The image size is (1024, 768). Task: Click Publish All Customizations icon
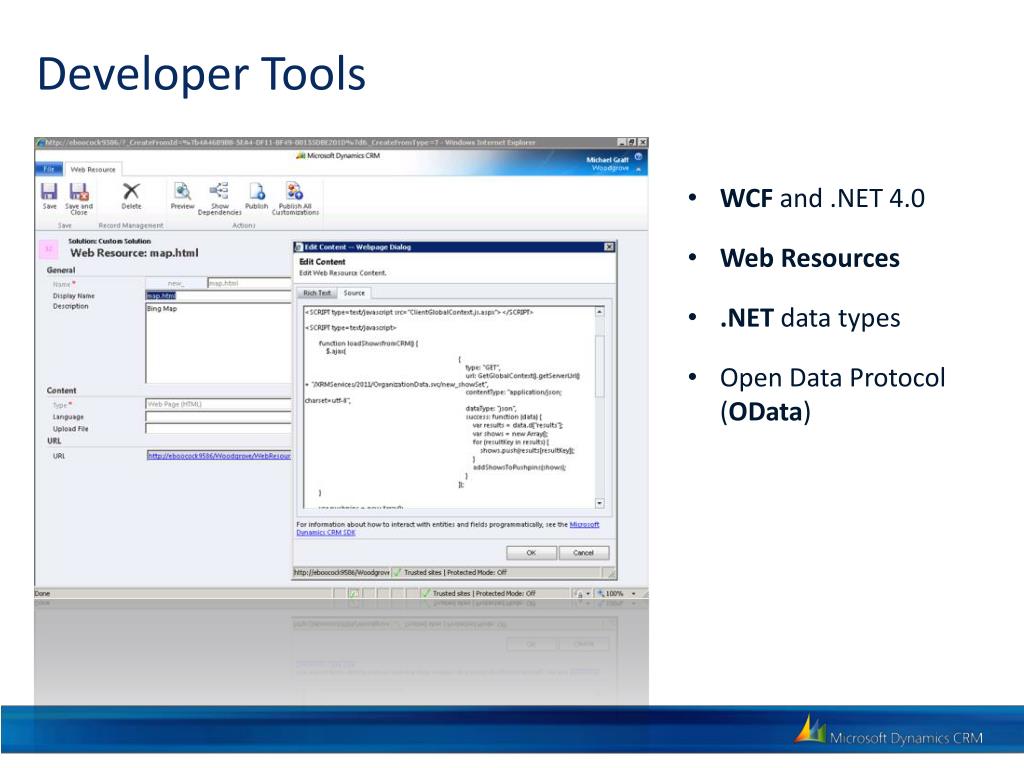click(295, 191)
